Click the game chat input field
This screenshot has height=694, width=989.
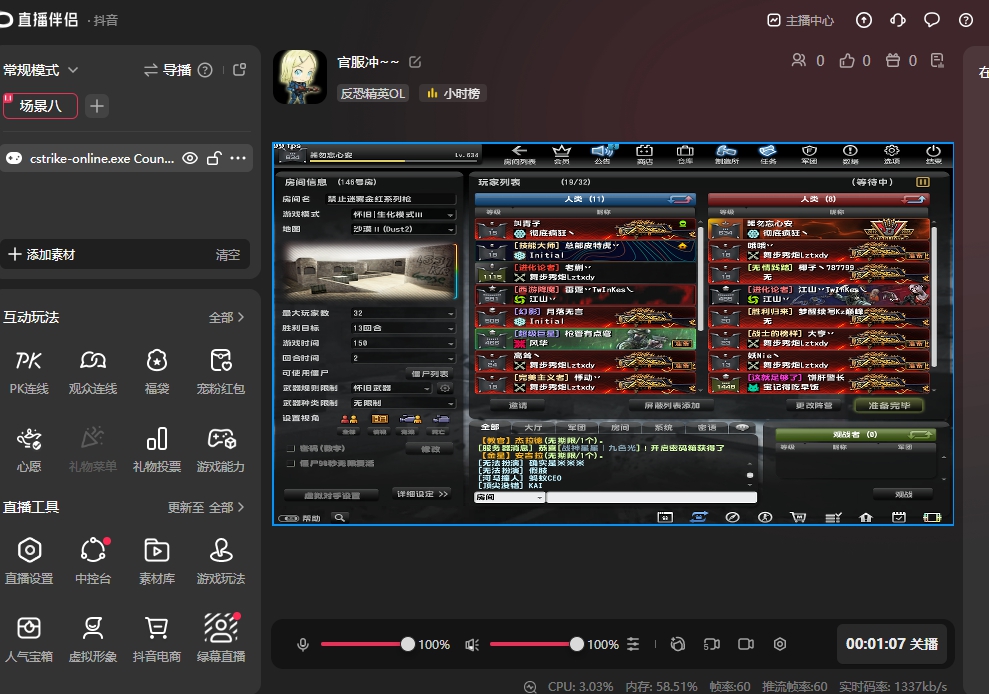651,498
